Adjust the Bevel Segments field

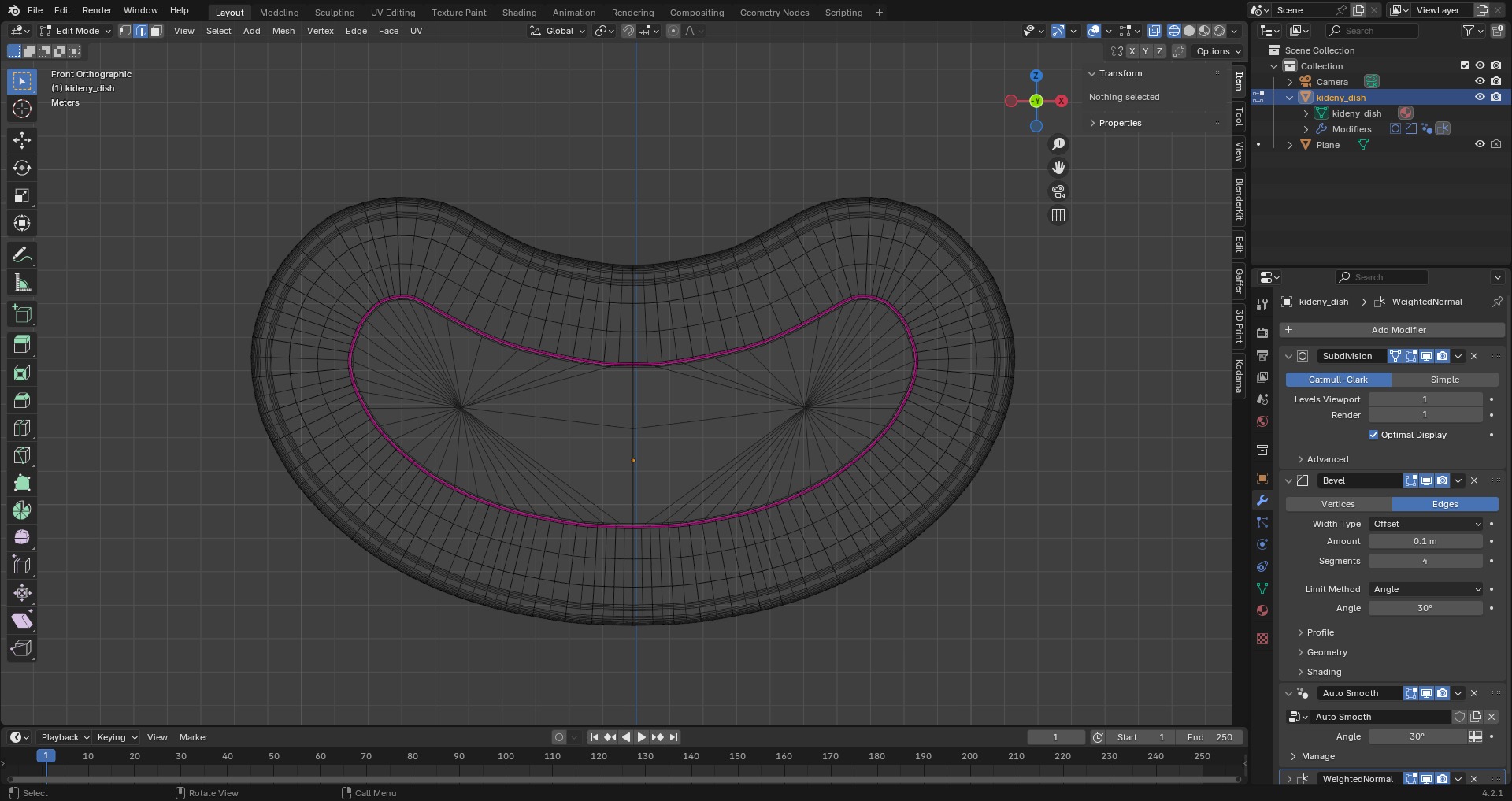[x=1425, y=561]
